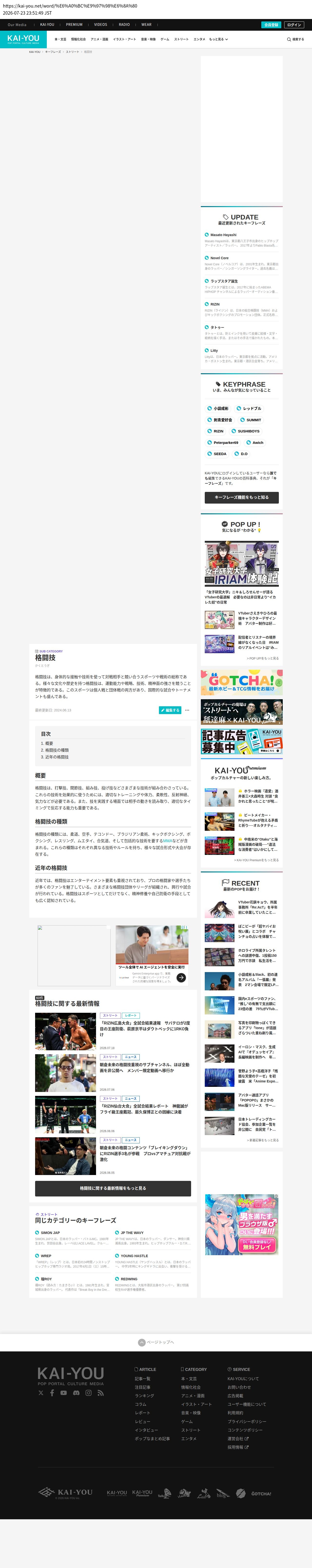Click ログイン button

click(x=294, y=25)
